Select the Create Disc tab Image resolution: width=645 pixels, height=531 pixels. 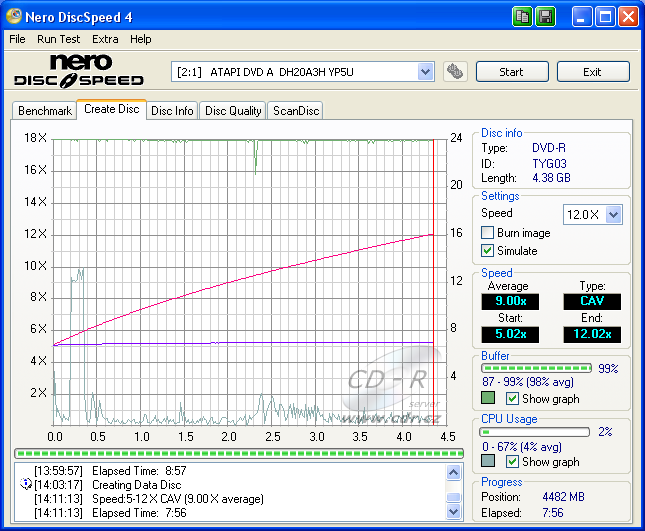pos(111,109)
